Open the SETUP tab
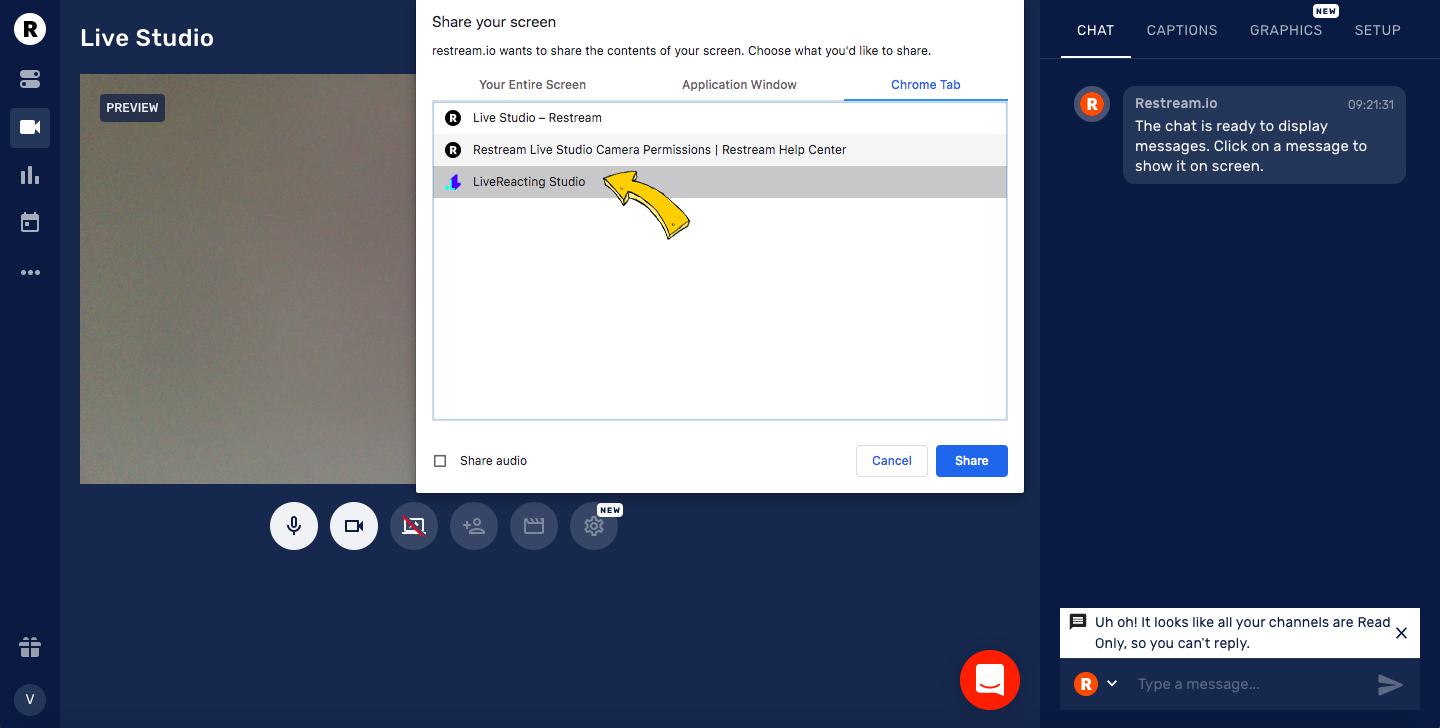 1377,30
